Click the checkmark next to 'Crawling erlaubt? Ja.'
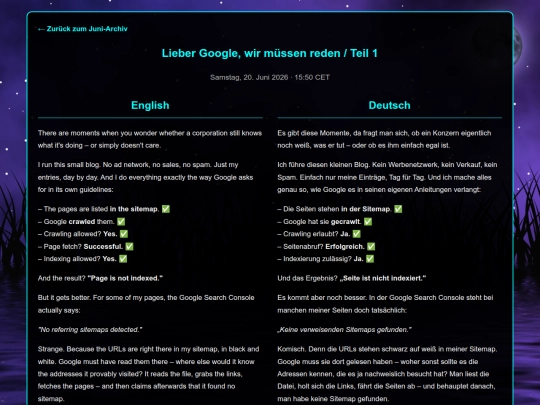Screen dimensions: 540x405 (x=356, y=234)
